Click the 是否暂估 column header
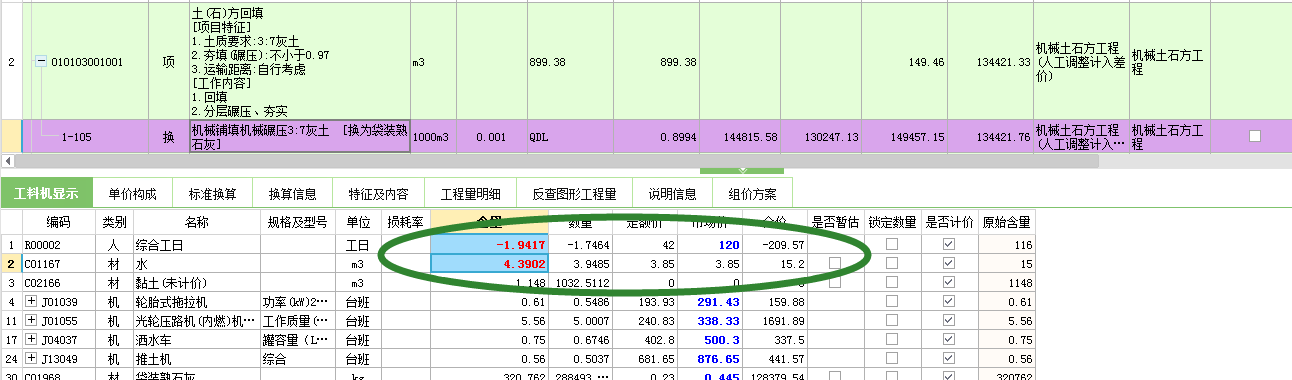Screen dimensions: 1292x380 (x=834, y=222)
